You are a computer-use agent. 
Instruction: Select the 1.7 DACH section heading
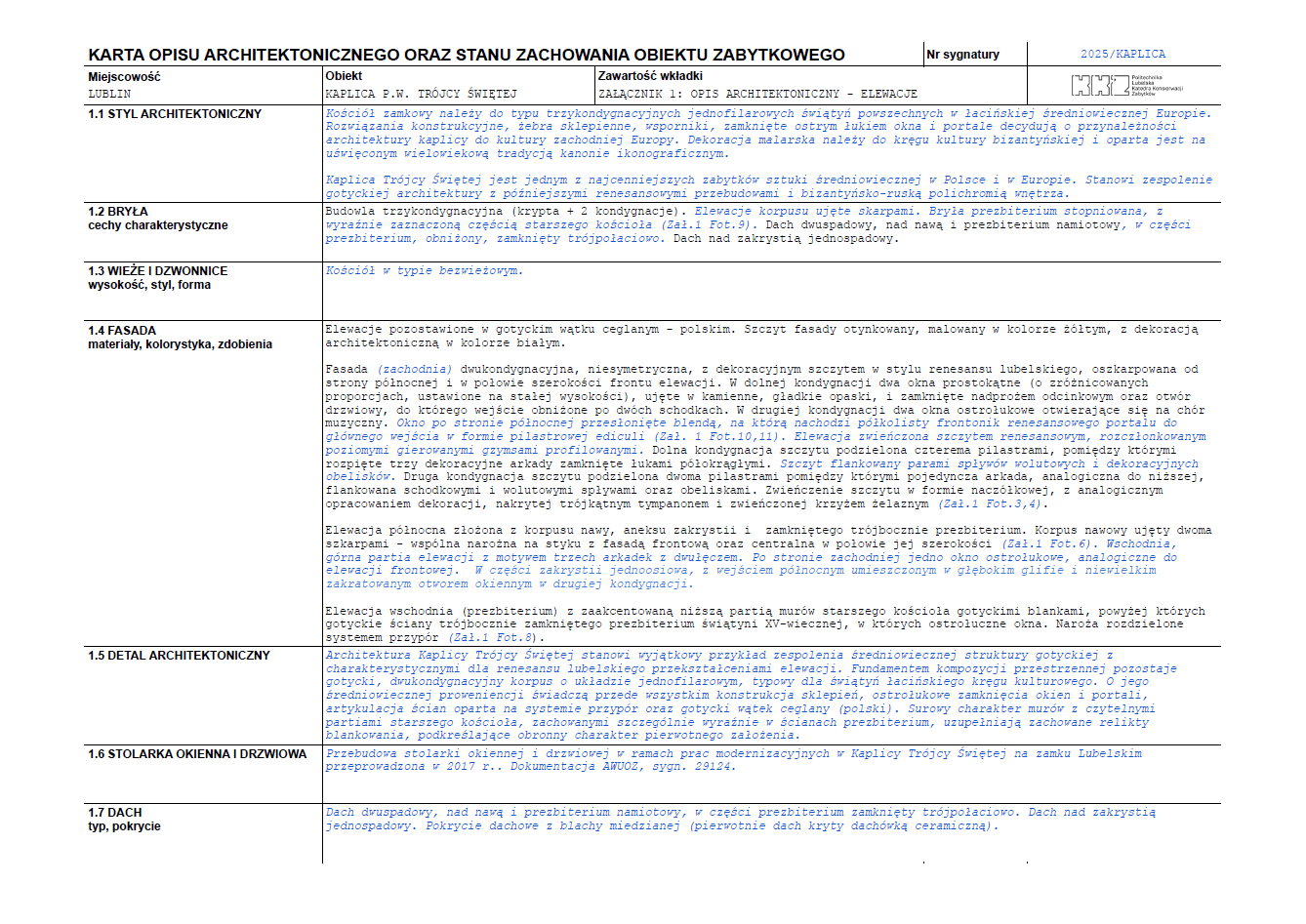click(115, 813)
